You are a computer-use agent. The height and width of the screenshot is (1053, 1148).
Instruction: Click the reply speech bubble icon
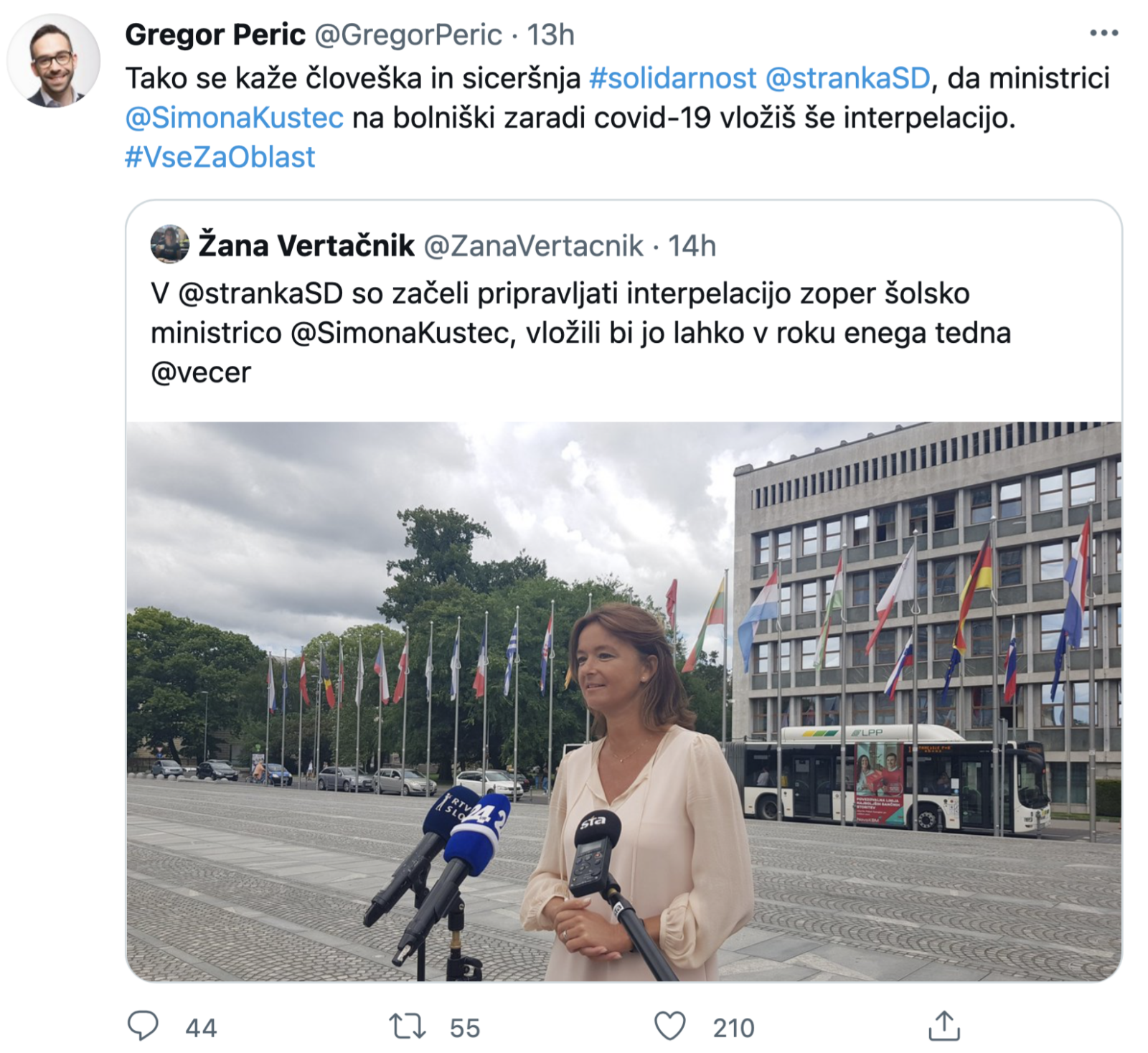click(x=143, y=1026)
